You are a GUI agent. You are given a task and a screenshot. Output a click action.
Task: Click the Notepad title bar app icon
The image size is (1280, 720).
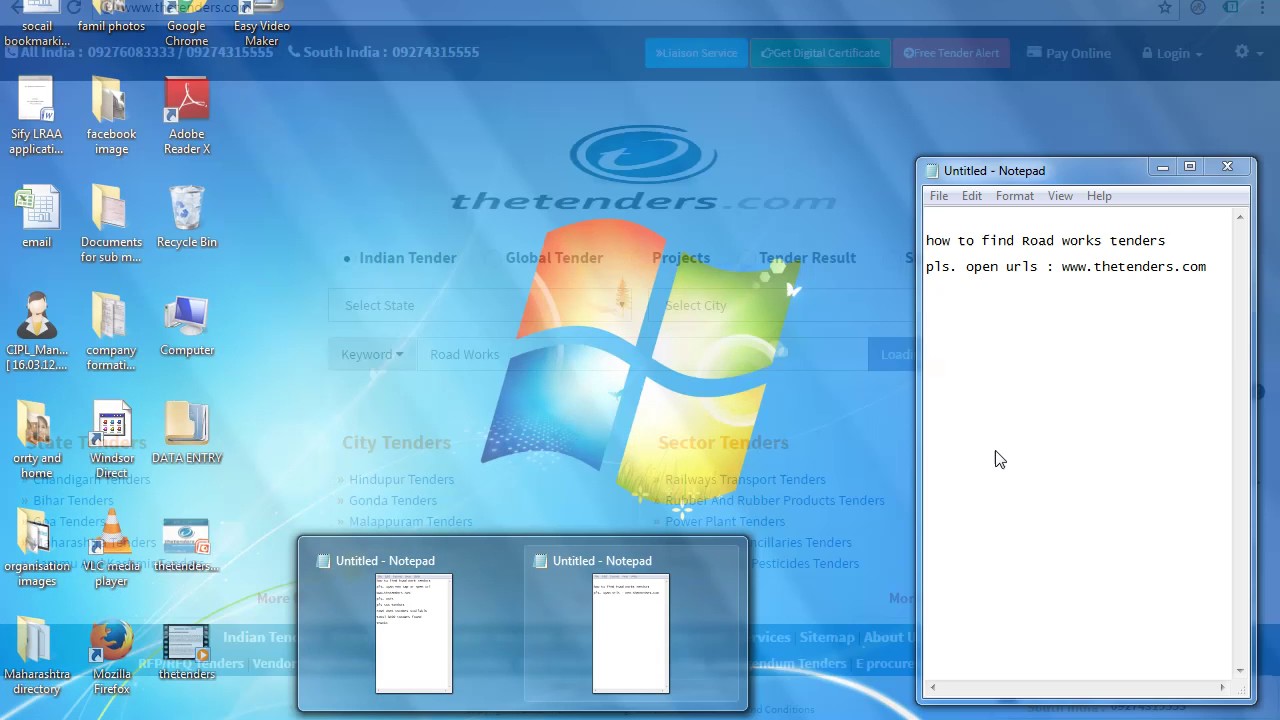(932, 171)
